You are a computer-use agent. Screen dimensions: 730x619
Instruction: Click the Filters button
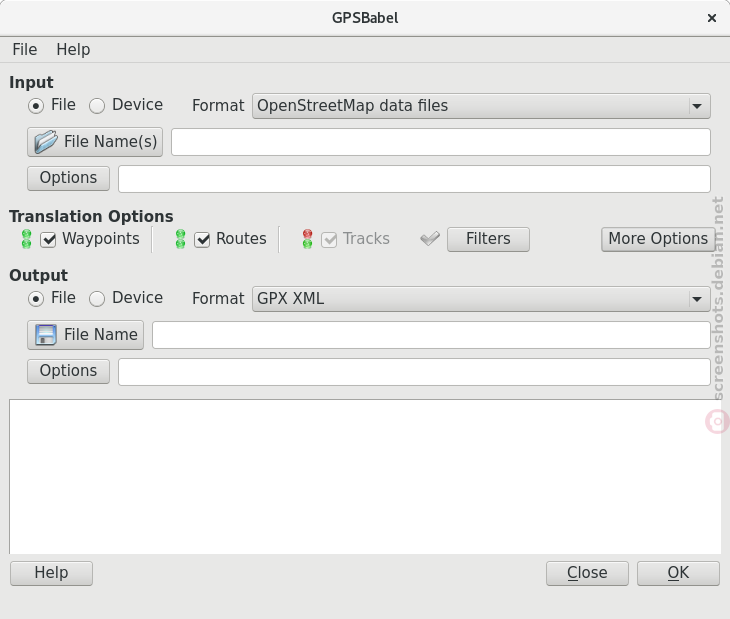pos(488,239)
